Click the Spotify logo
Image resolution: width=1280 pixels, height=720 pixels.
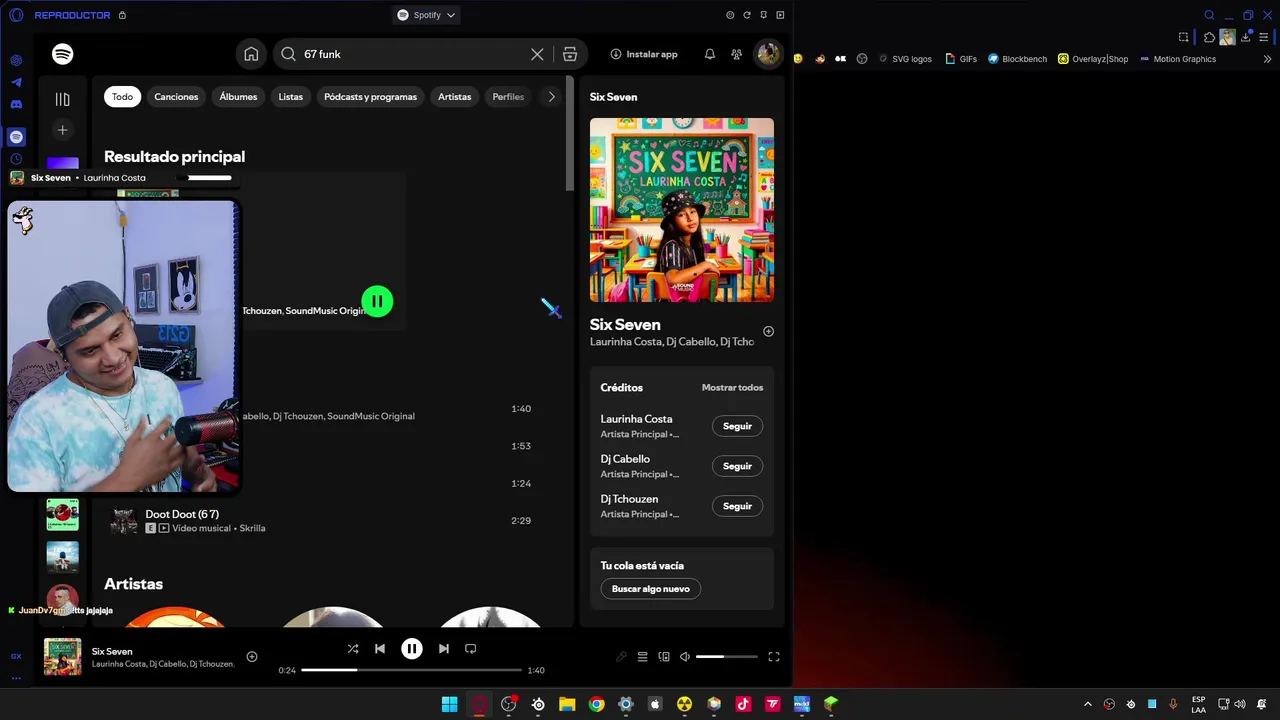pyautogui.click(x=63, y=54)
